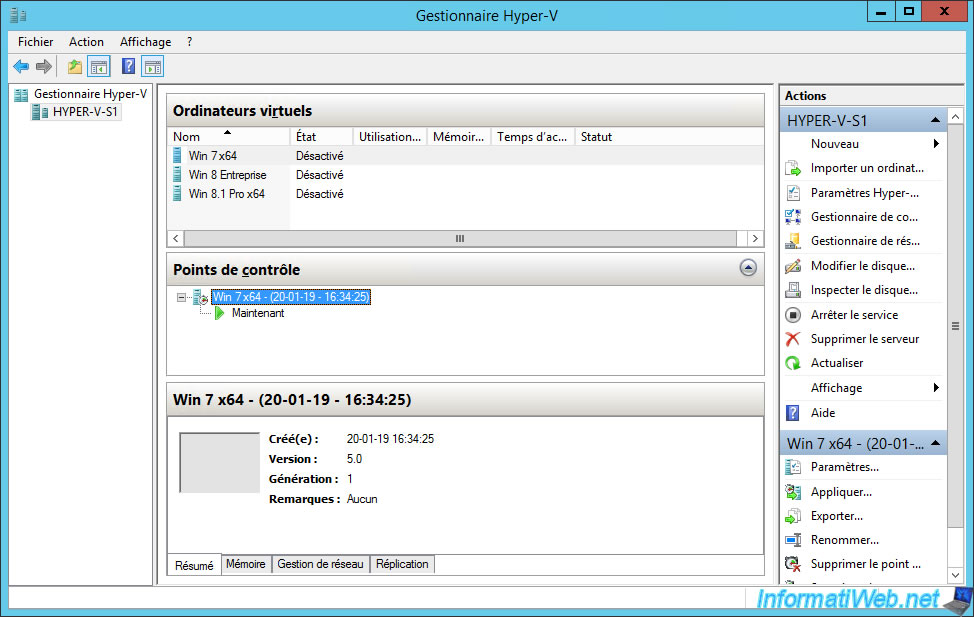Screen dimensions: 974x617
Task: Switch to the Gestion de réseau tab
Action: 321,564
